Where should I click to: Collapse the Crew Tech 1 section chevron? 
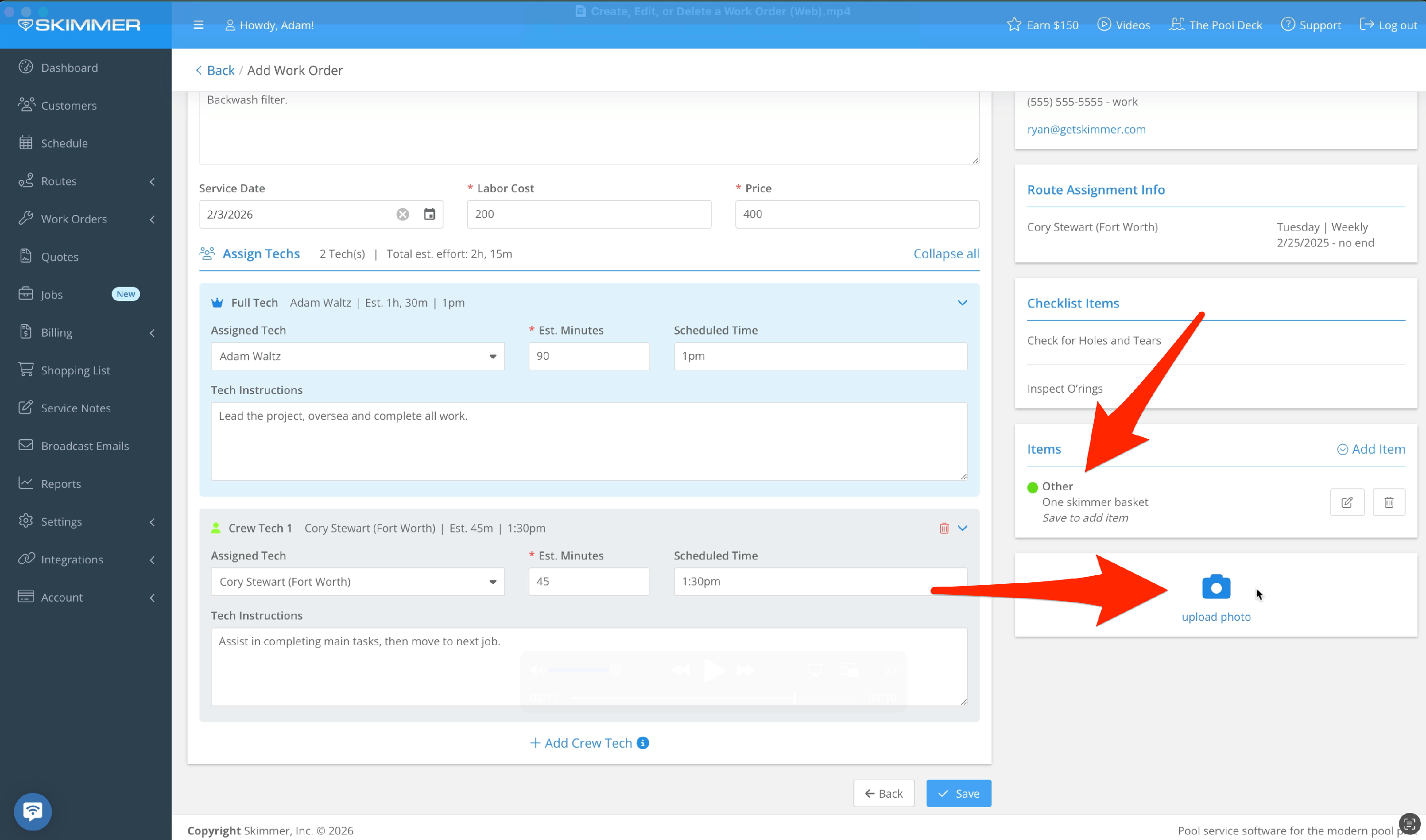click(x=962, y=528)
